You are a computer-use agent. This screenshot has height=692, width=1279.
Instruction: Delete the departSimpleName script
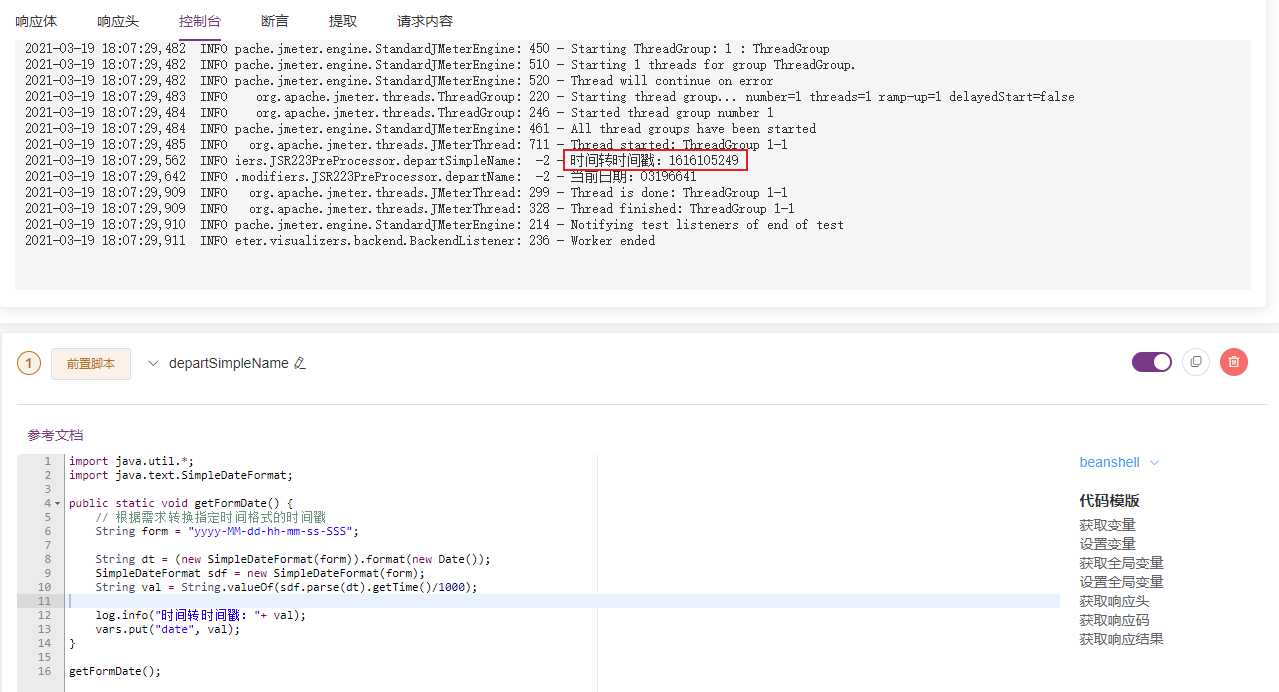pyautogui.click(x=1234, y=362)
